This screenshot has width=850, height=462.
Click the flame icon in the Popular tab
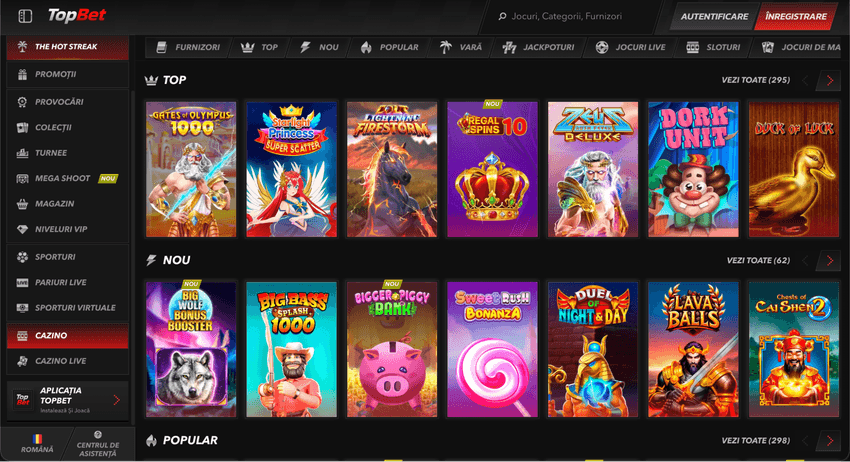tap(366, 47)
